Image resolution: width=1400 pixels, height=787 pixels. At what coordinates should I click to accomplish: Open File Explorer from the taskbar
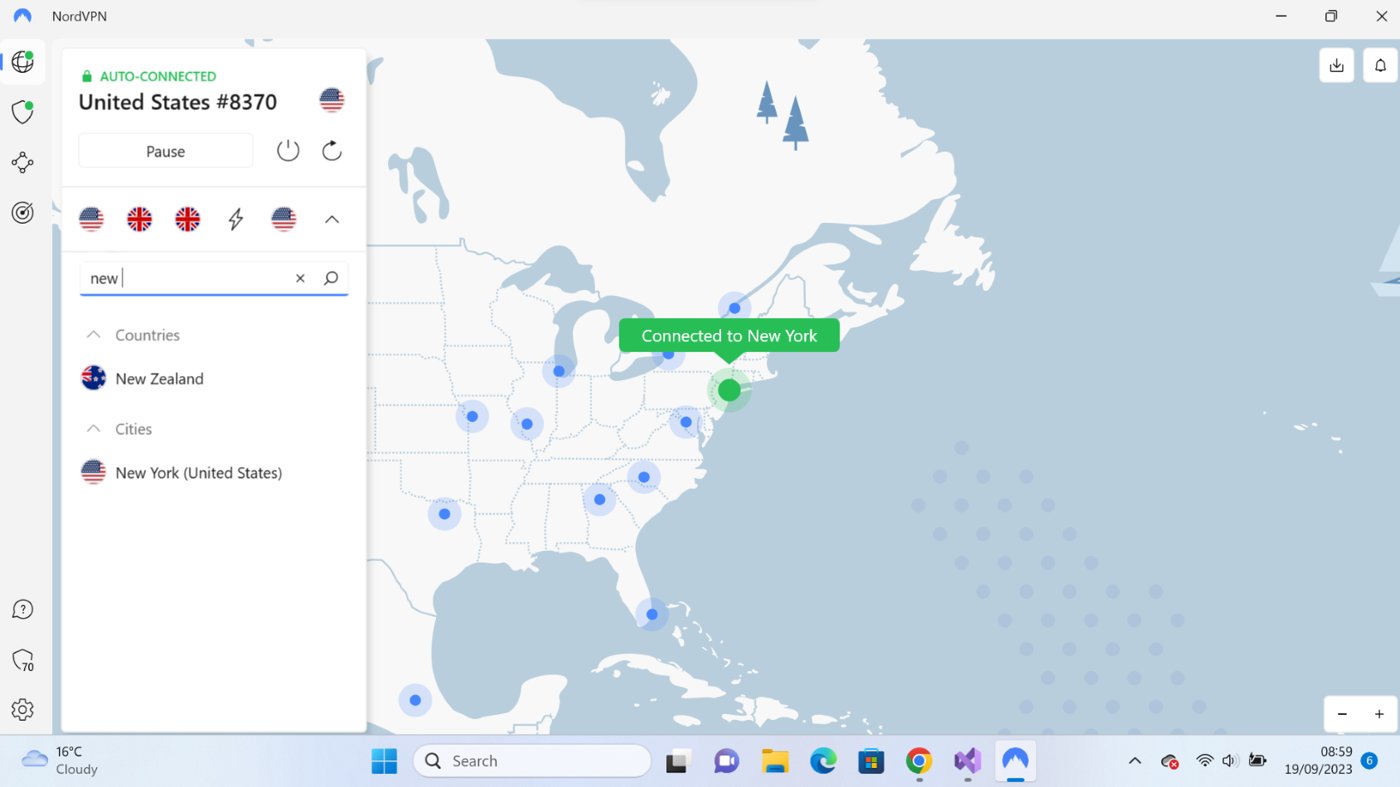click(x=775, y=761)
